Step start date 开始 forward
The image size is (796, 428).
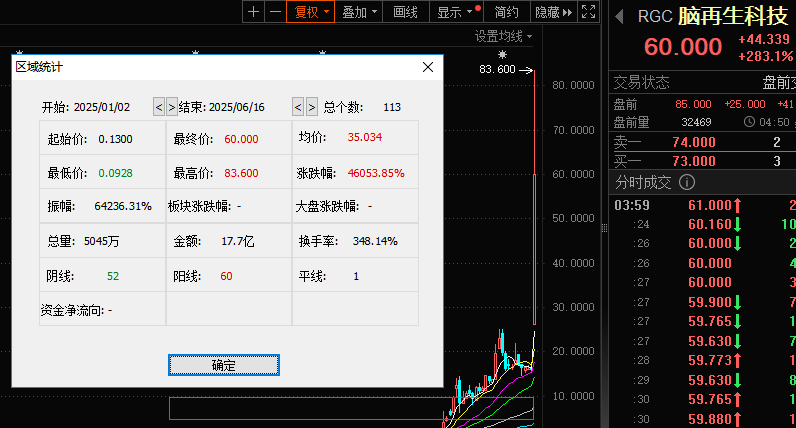tap(172, 107)
